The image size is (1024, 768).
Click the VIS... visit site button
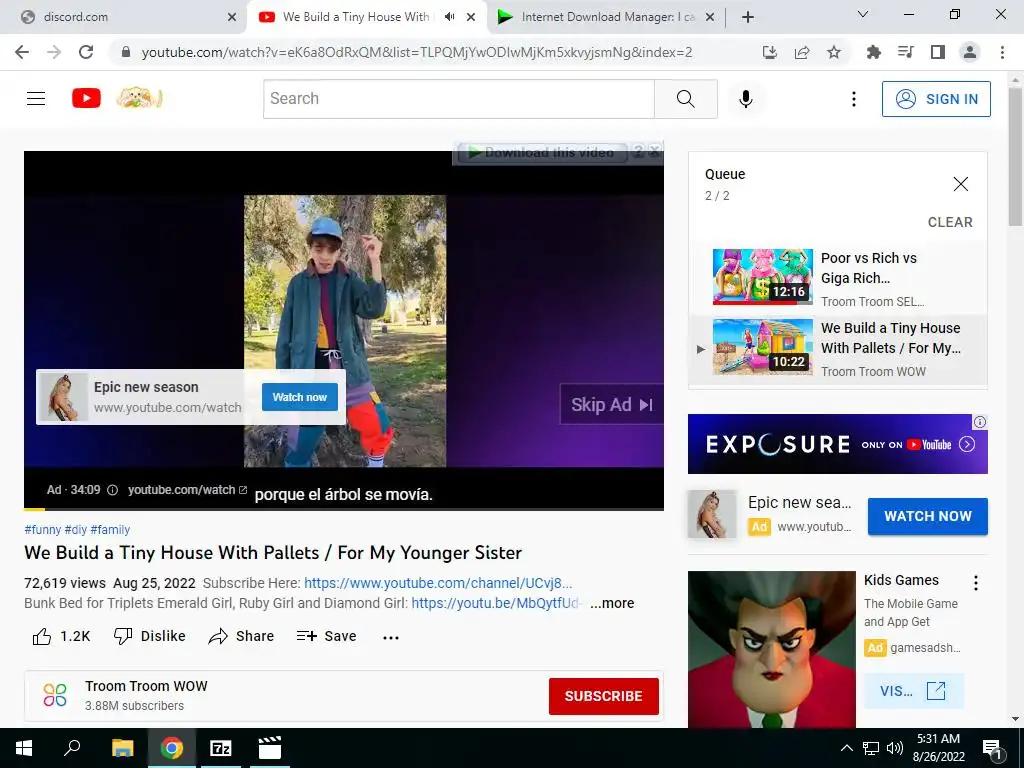coord(914,690)
